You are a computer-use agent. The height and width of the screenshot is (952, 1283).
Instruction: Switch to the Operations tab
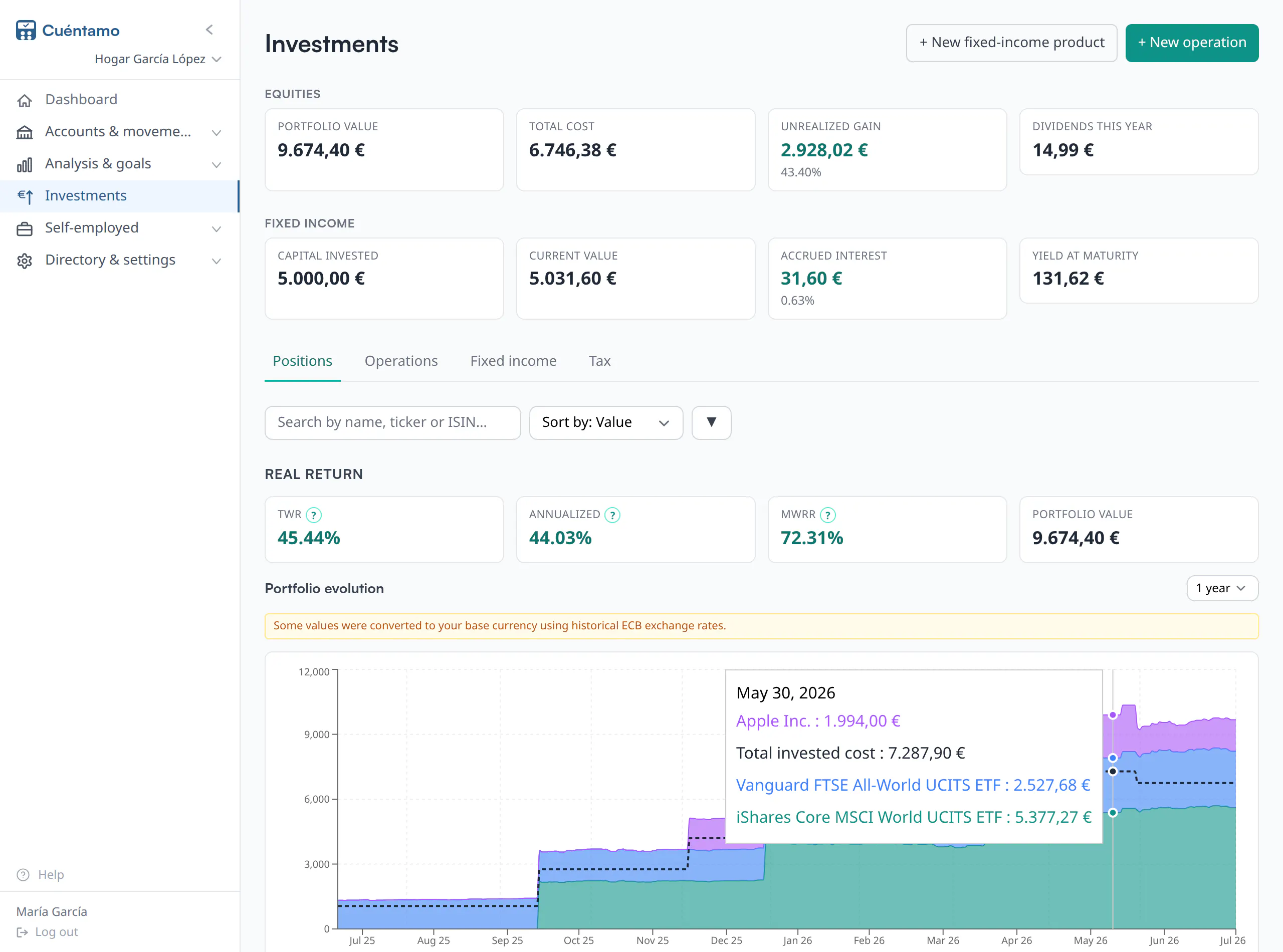click(401, 361)
